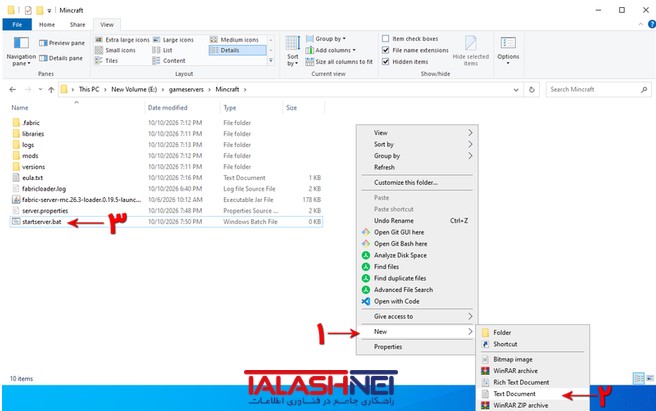Expand the layout gallery more arrow
The height and width of the screenshot is (411, 656).
point(271,61)
